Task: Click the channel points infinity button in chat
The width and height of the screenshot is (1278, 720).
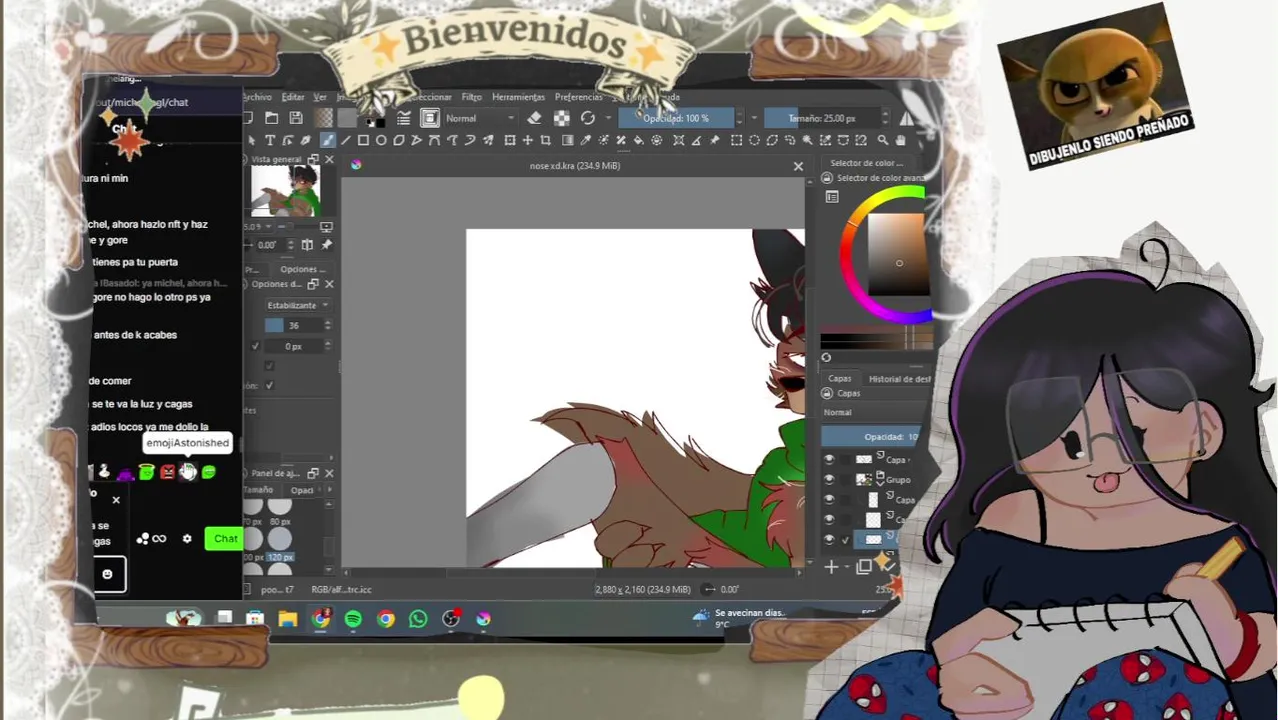Action: click(x=152, y=539)
